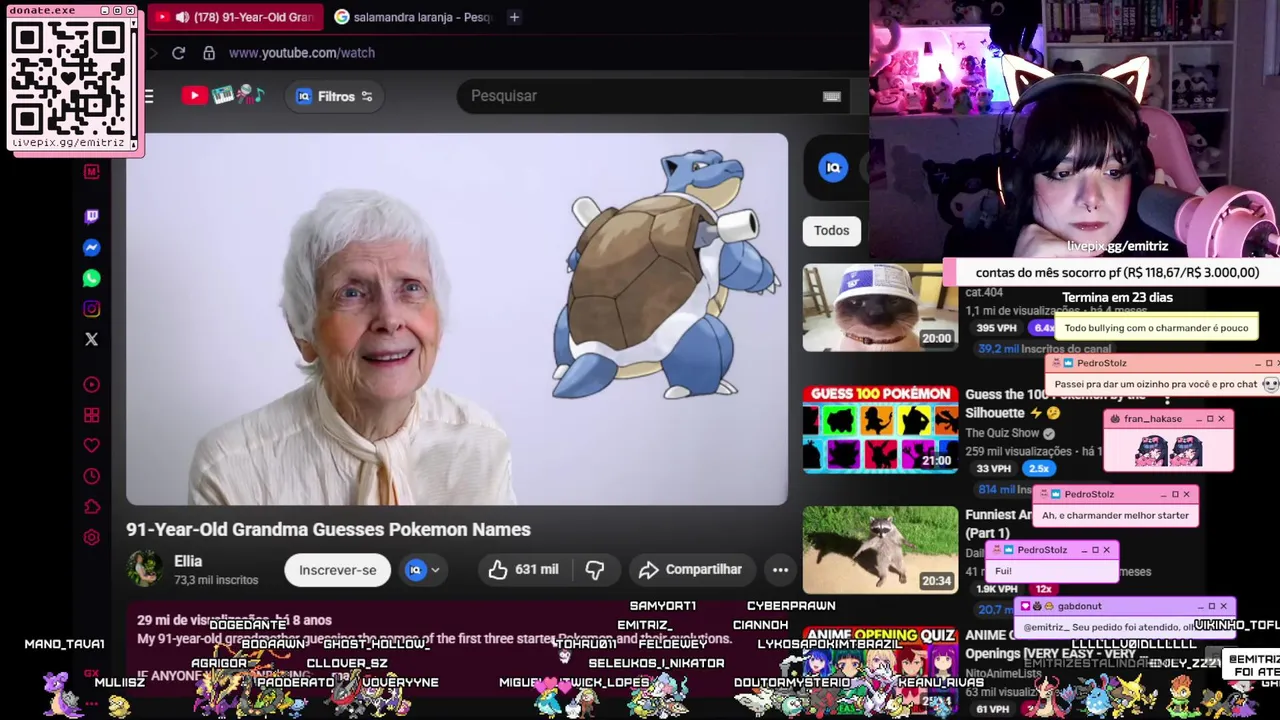
Task: Close the donate.exe overlay window
Action: (x=130, y=10)
